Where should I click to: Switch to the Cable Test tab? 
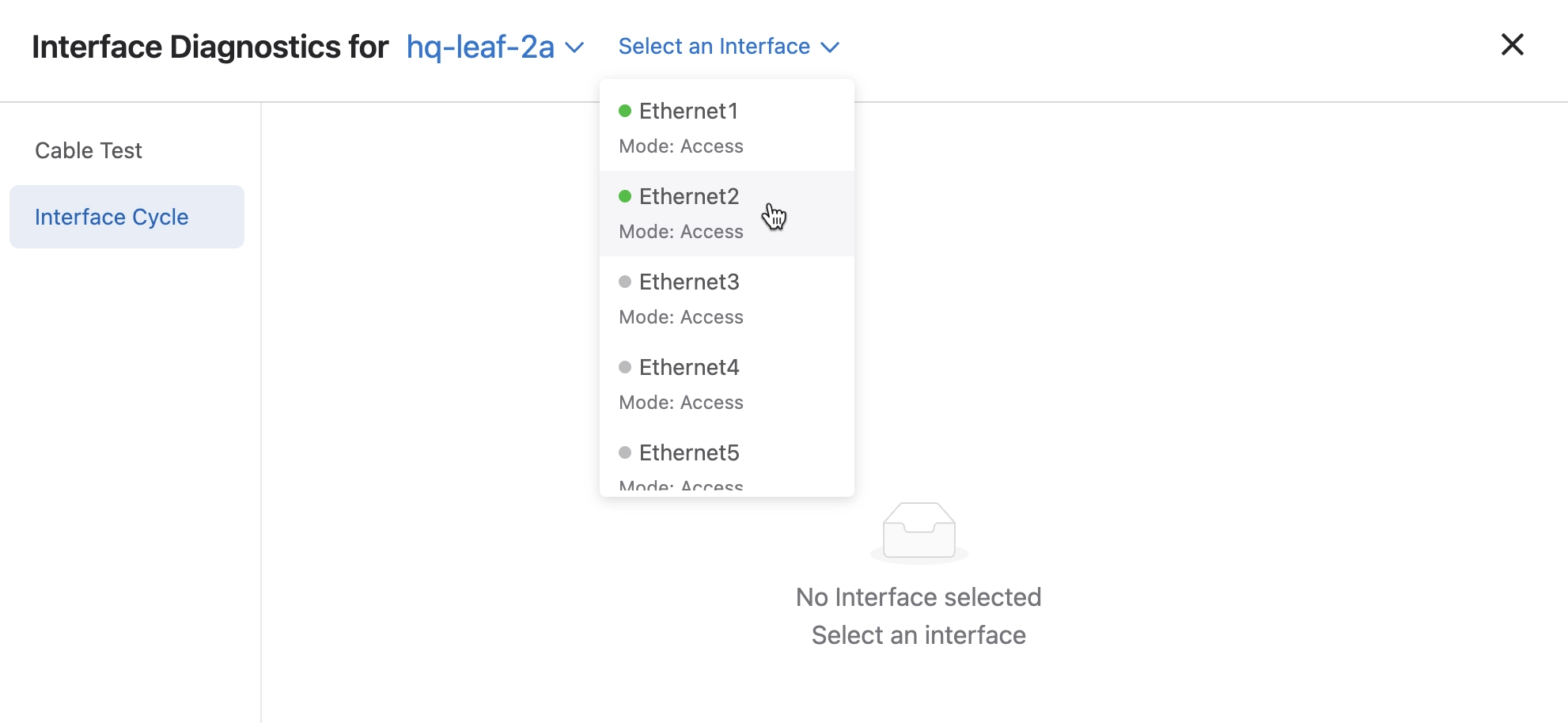coord(89,150)
